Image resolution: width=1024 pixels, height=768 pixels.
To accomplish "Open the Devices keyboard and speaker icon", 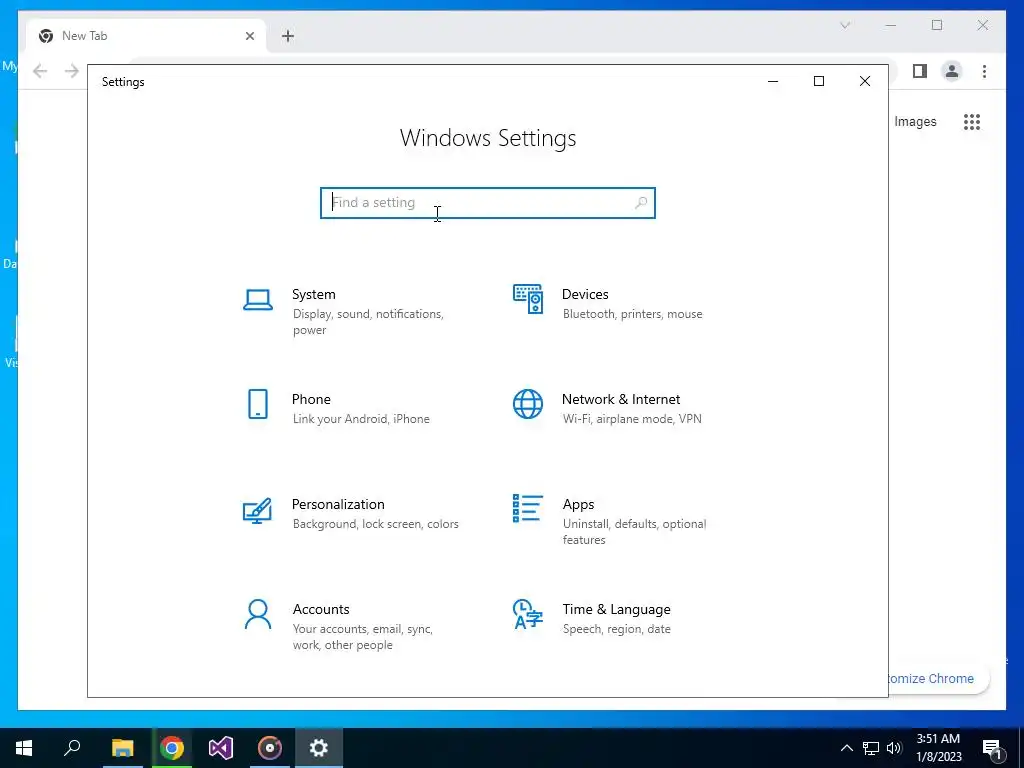I will (528, 299).
